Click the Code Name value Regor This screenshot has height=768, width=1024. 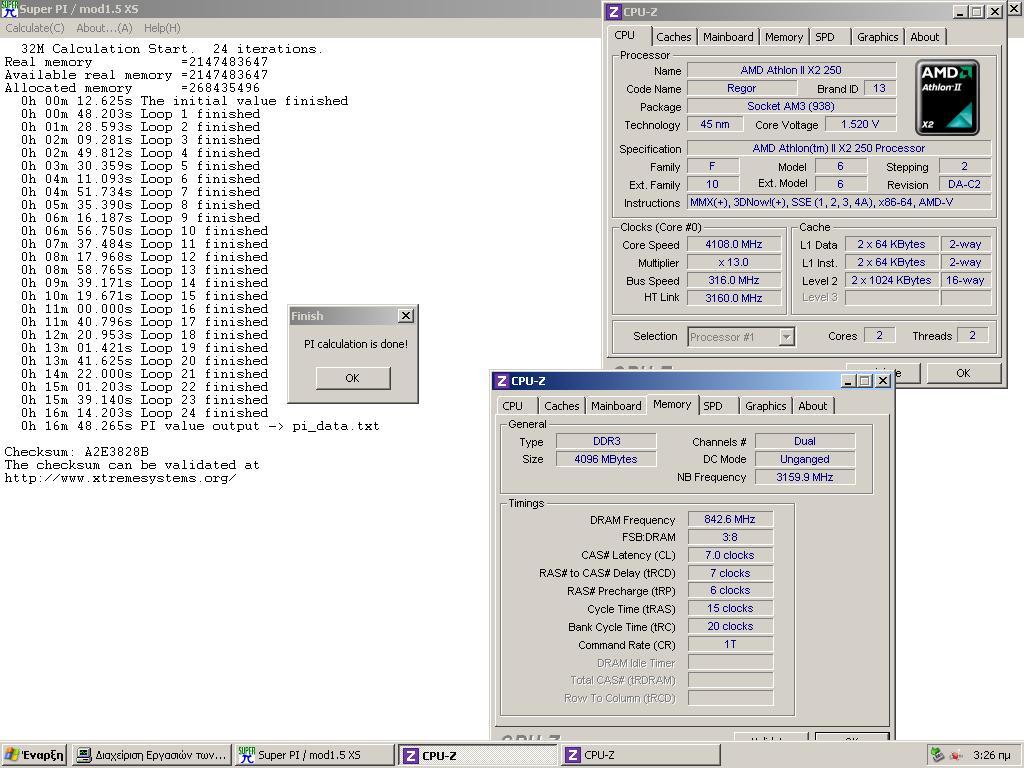(x=742, y=88)
